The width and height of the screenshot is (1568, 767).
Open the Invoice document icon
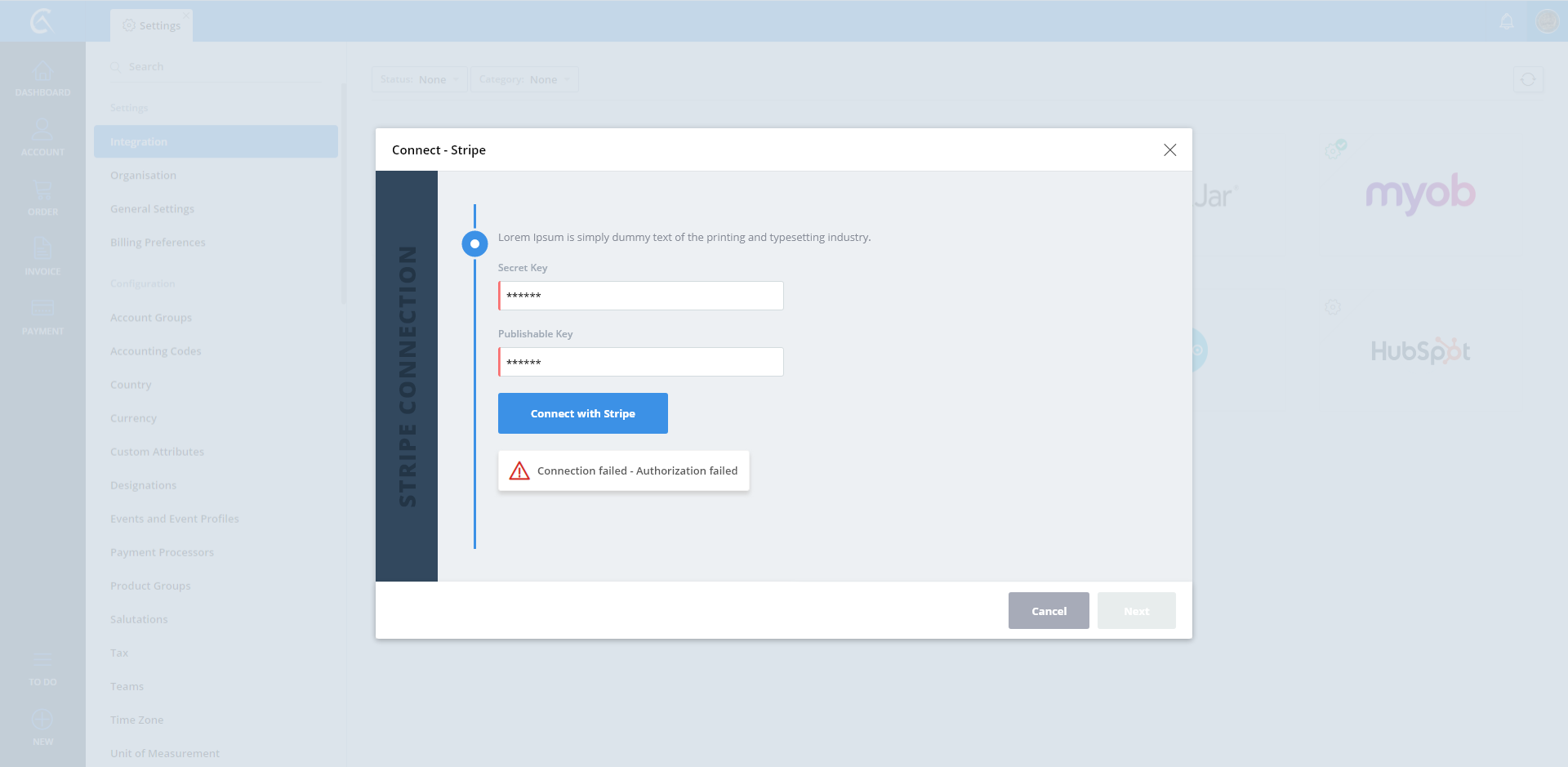pyautogui.click(x=42, y=250)
